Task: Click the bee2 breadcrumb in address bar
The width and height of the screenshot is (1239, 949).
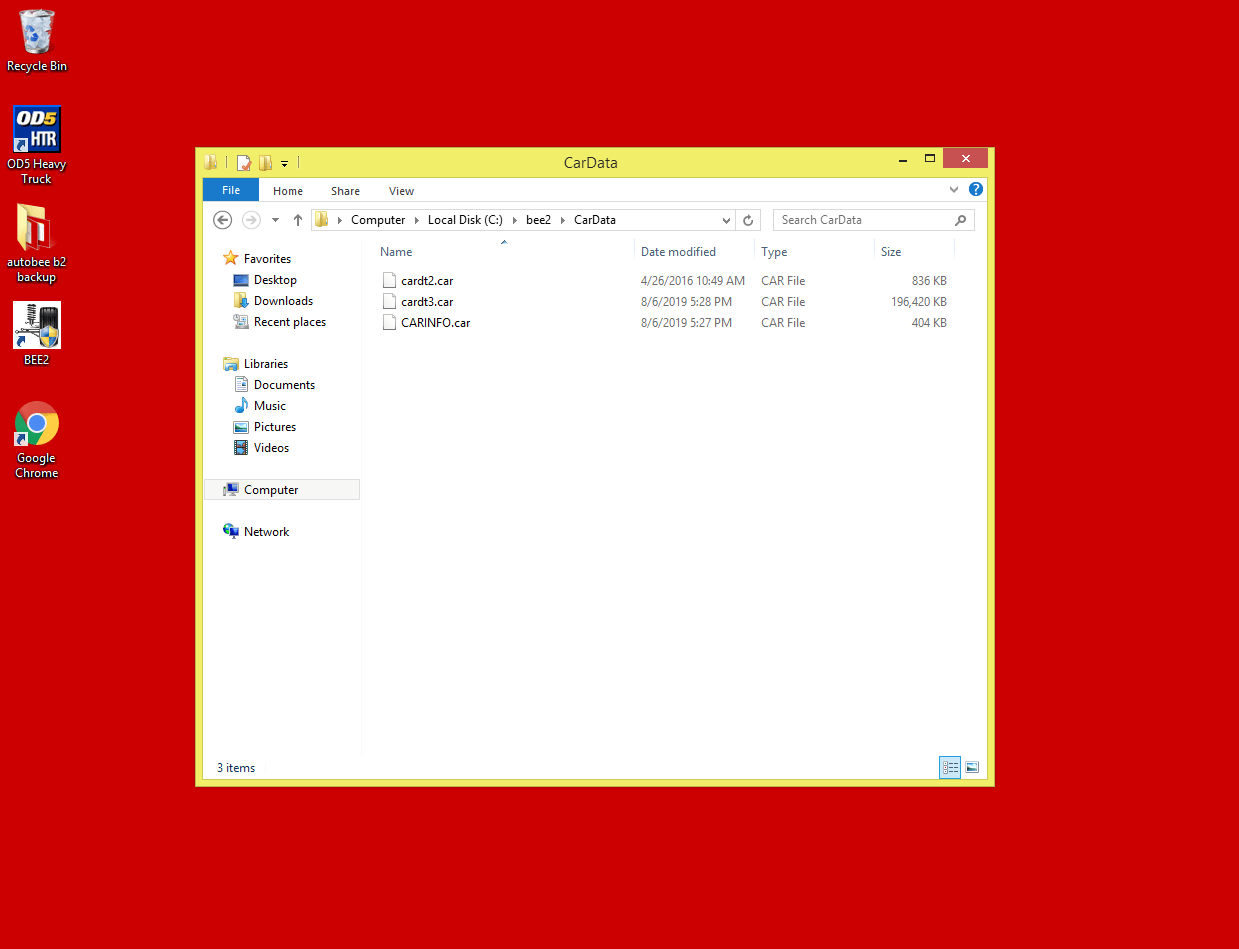Action: tap(538, 220)
